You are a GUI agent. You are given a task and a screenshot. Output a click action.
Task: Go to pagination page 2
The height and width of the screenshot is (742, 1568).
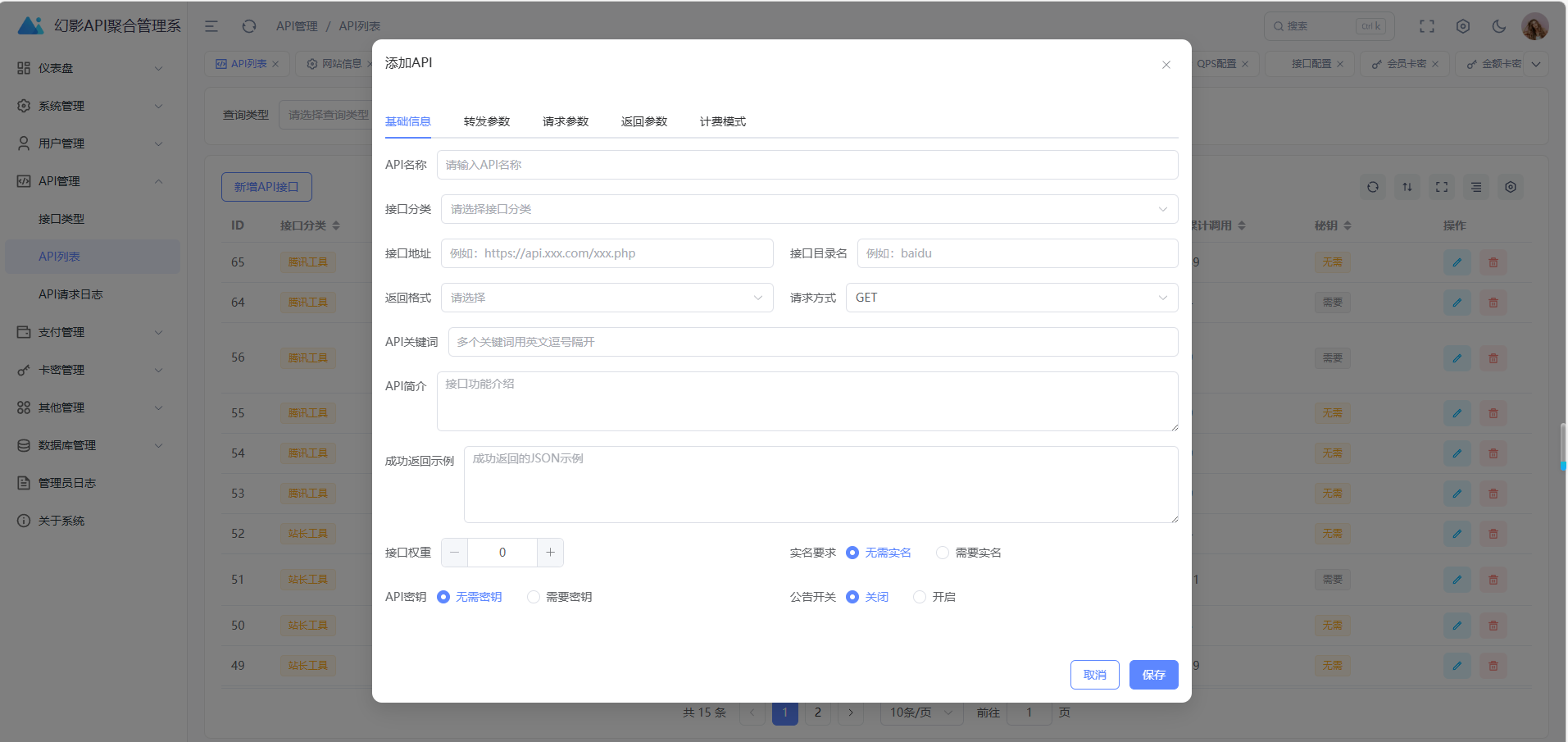tap(818, 712)
